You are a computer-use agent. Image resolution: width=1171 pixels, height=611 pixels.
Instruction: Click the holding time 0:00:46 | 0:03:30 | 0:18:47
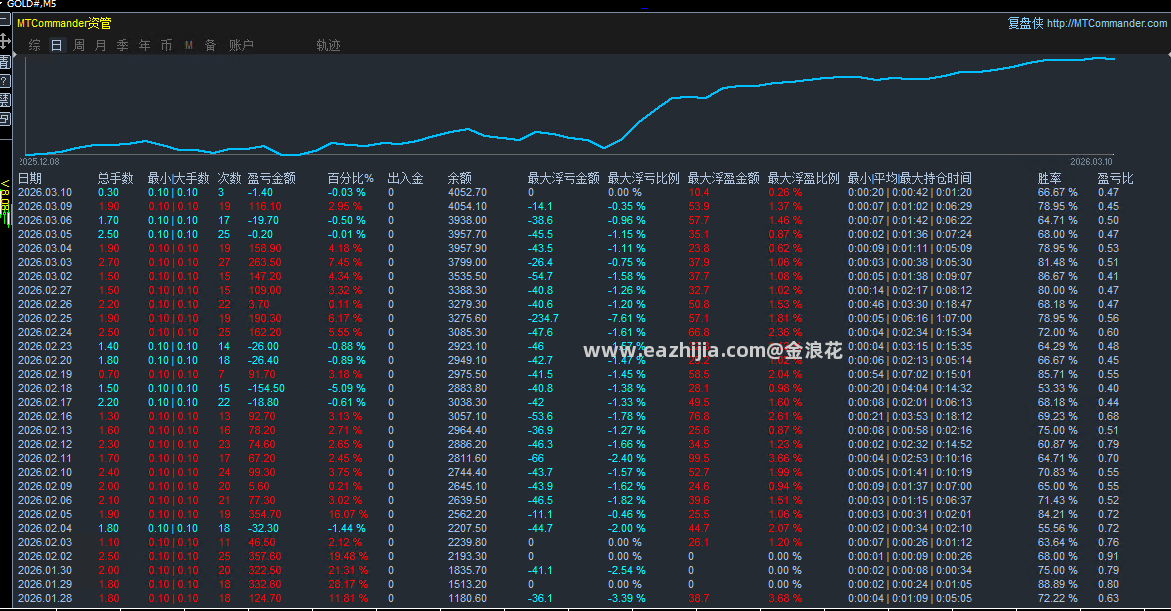[x=910, y=304]
